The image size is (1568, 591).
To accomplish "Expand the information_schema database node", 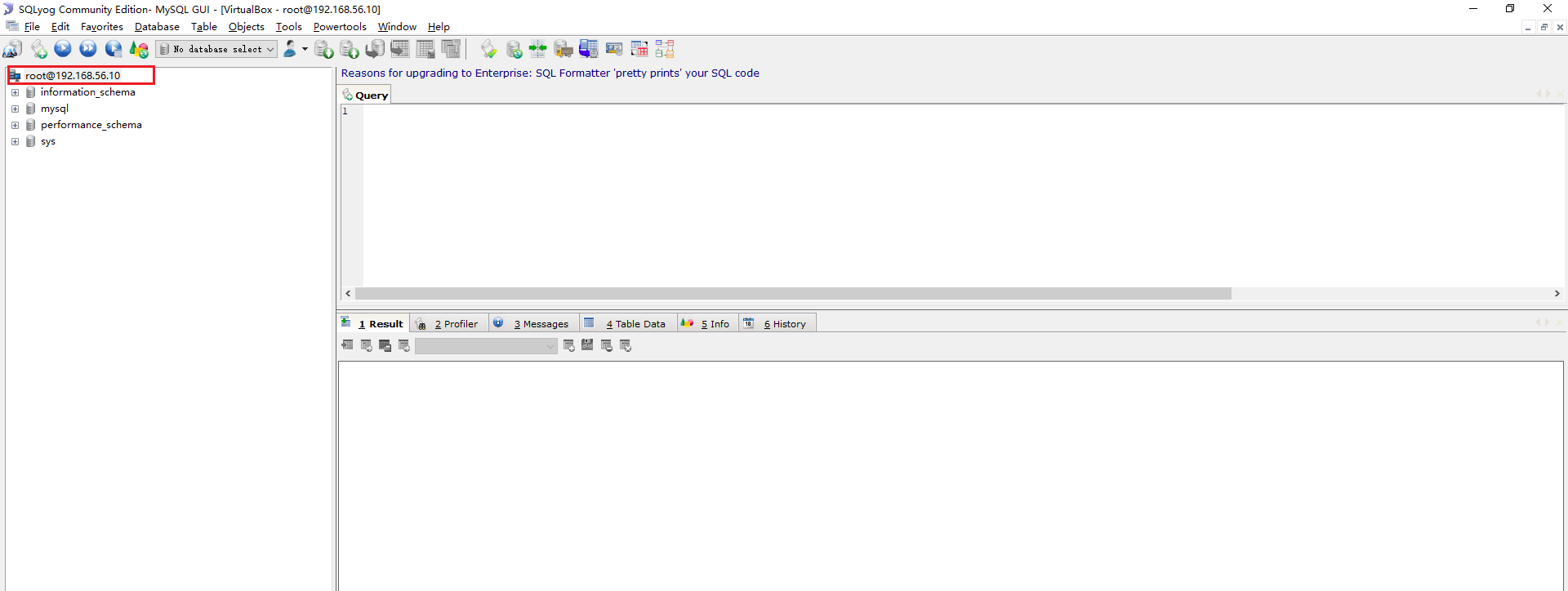I will (x=15, y=92).
